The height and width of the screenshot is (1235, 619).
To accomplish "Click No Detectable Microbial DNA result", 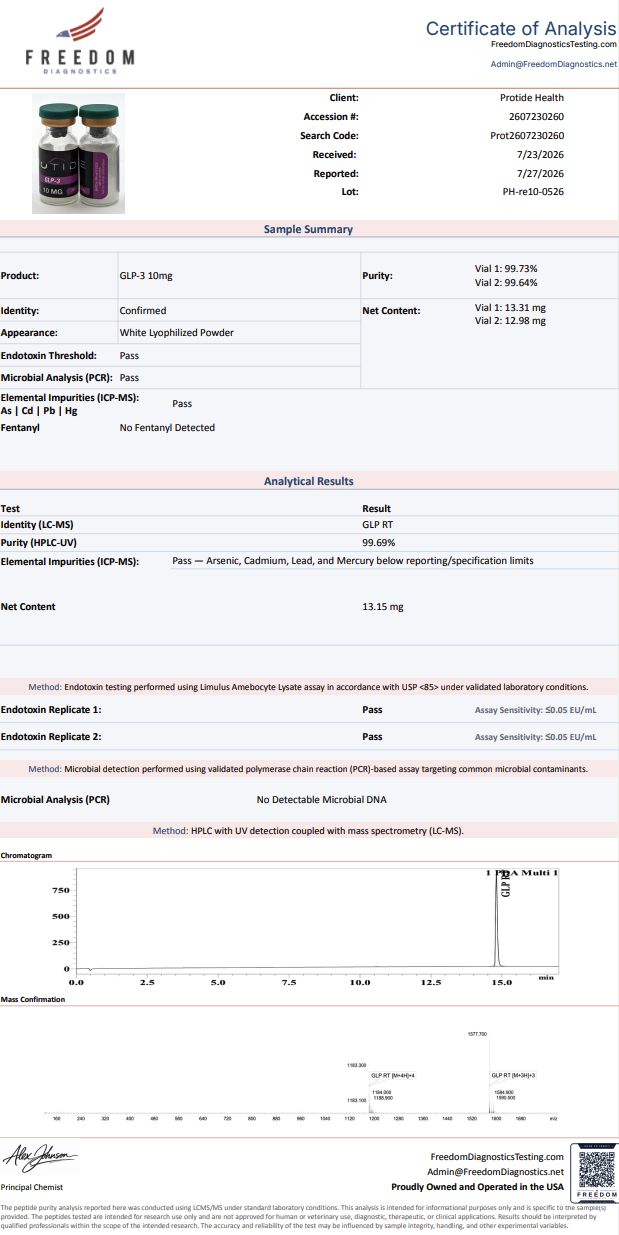I will 321,800.
